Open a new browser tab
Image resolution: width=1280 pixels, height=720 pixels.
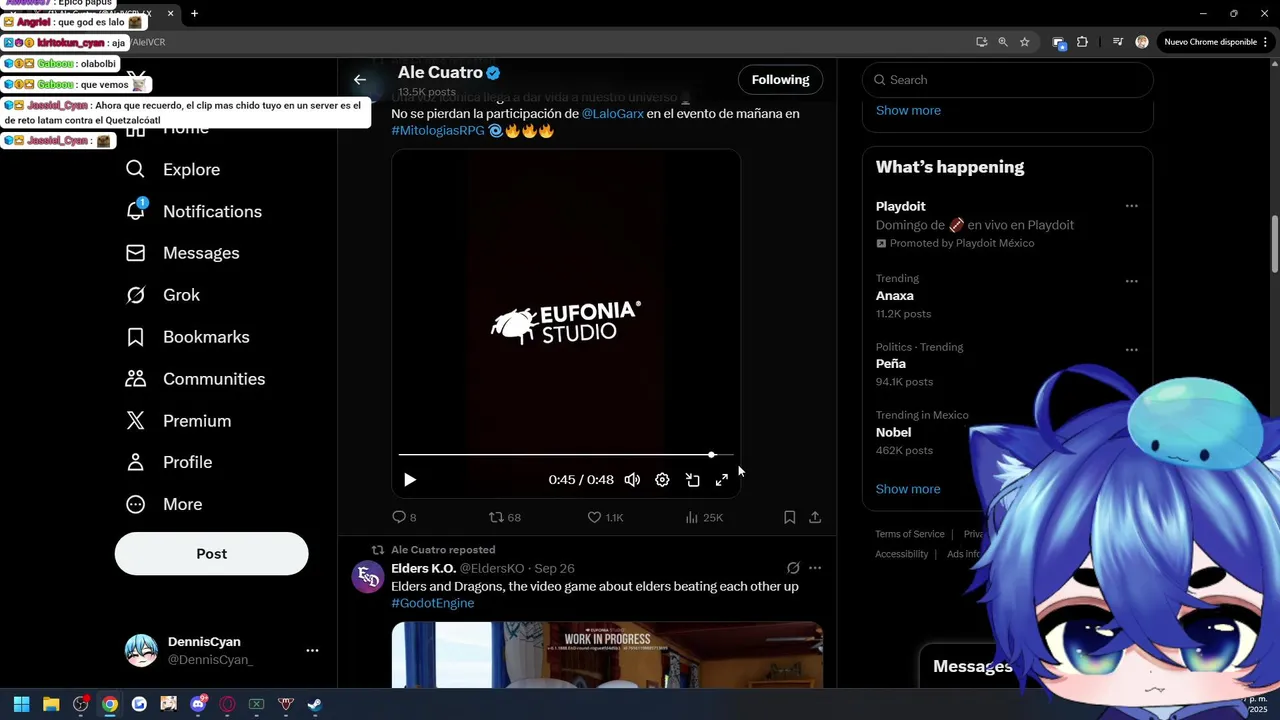pyautogui.click(x=194, y=14)
